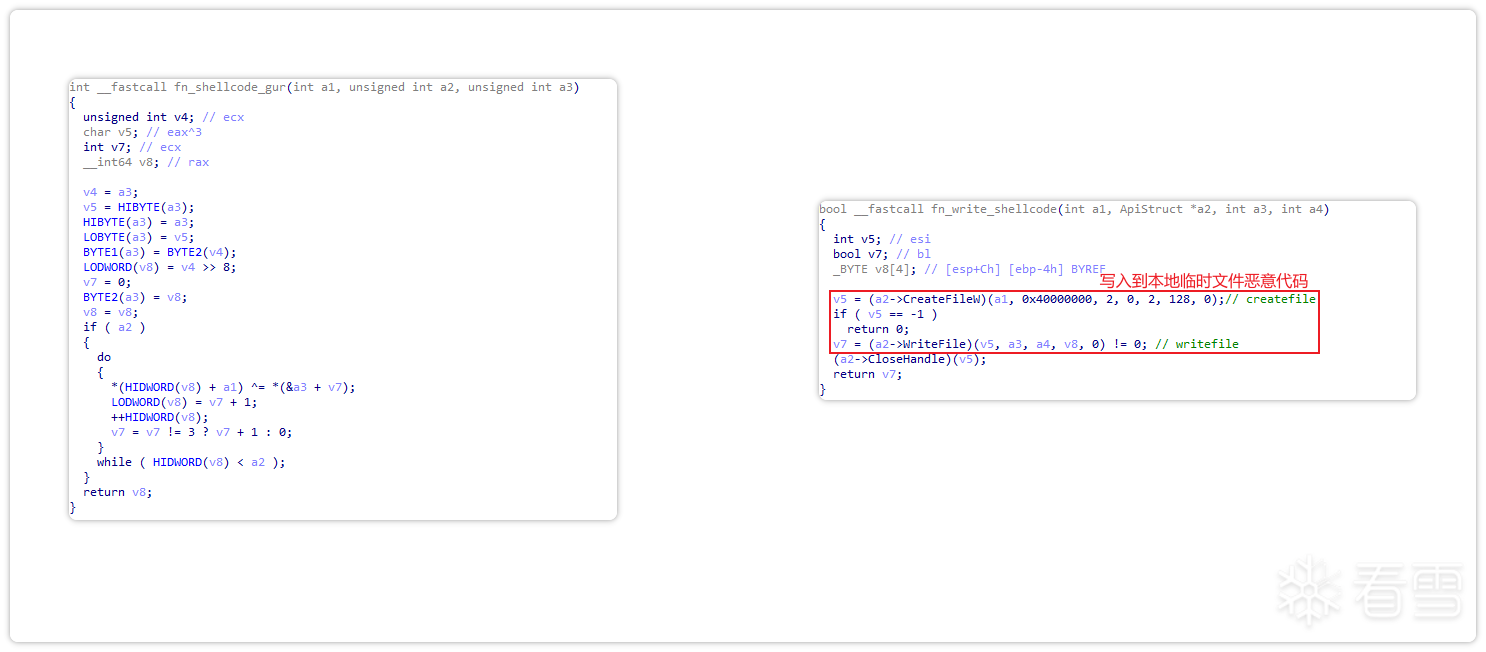Image resolution: width=1486 pixels, height=652 pixels.
Task: Select the 'int v7; // ecx' declaration line
Action: tap(132, 147)
